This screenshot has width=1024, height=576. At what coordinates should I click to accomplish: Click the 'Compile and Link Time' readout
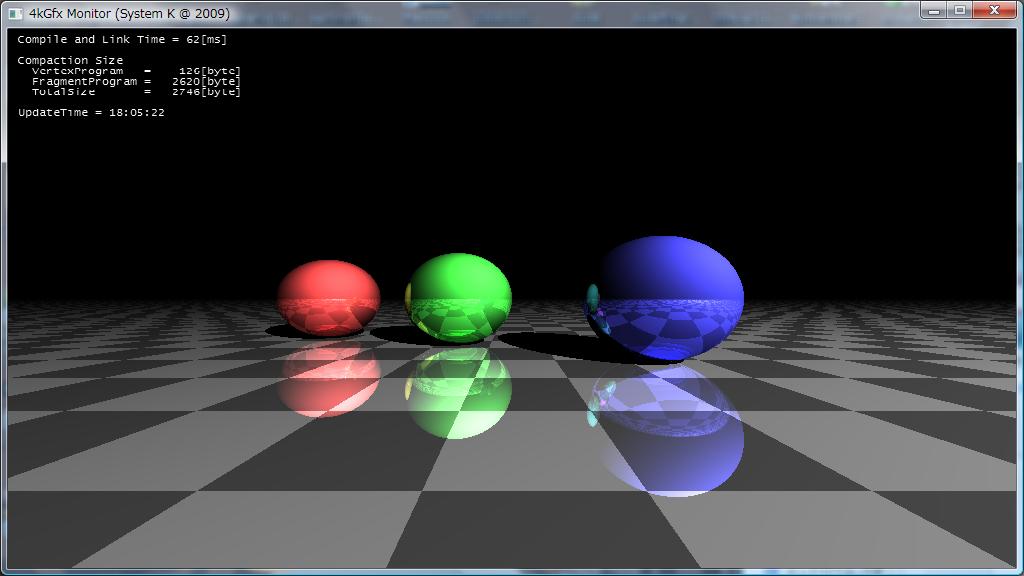pyautogui.click(x=122, y=39)
